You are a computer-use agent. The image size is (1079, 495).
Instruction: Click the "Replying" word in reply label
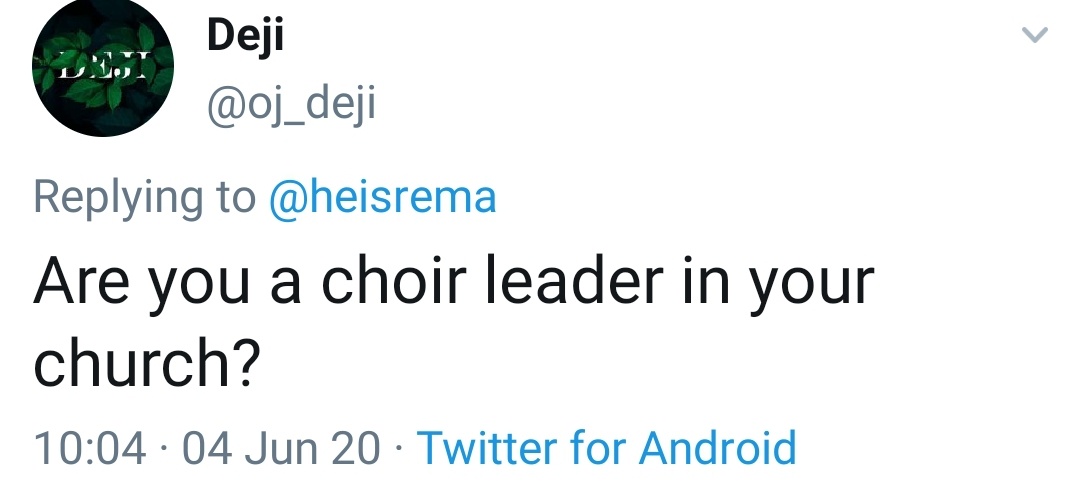[120, 196]
